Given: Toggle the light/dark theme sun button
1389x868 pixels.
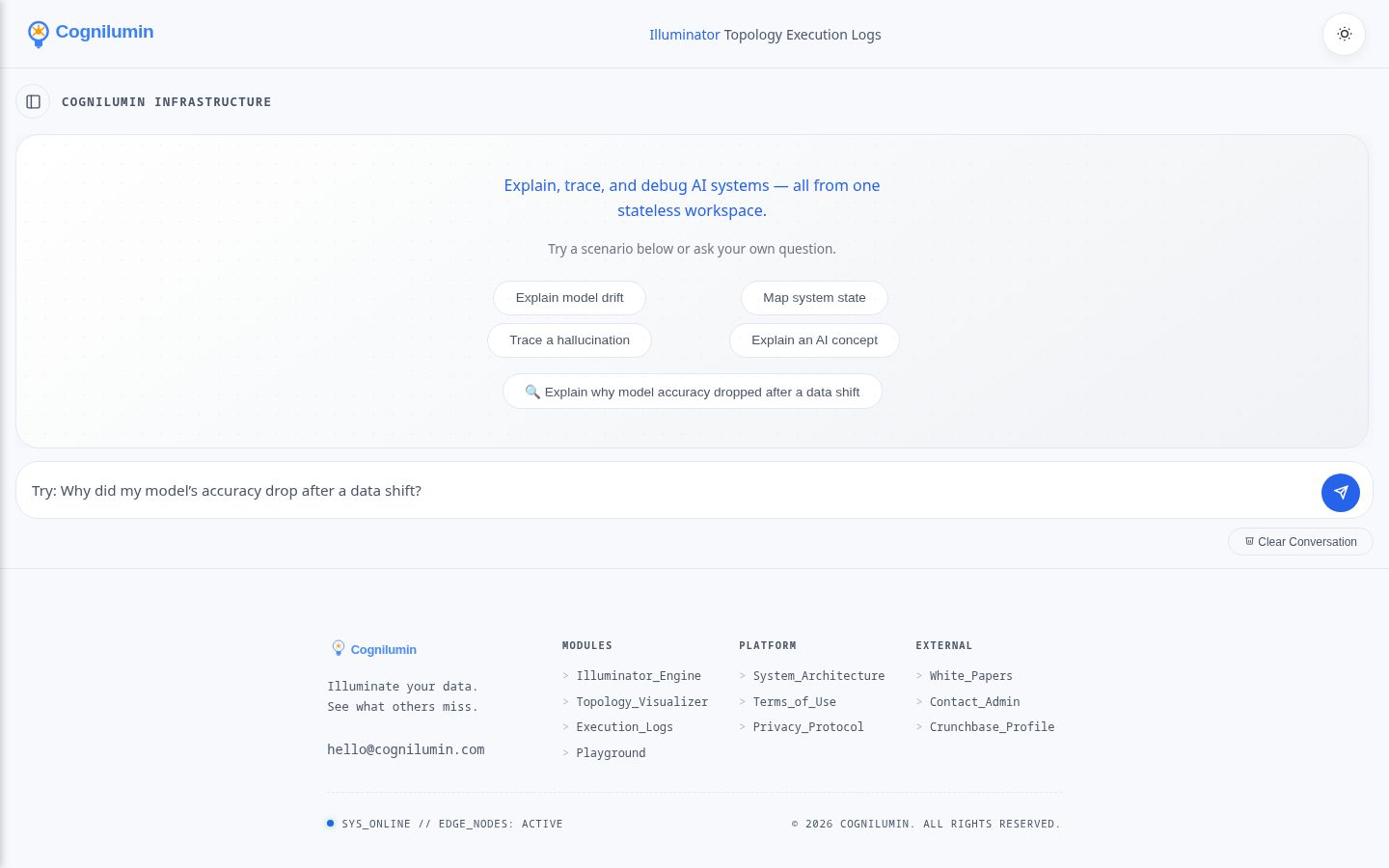Looking at the screenshot, I should pos(1344,34).
